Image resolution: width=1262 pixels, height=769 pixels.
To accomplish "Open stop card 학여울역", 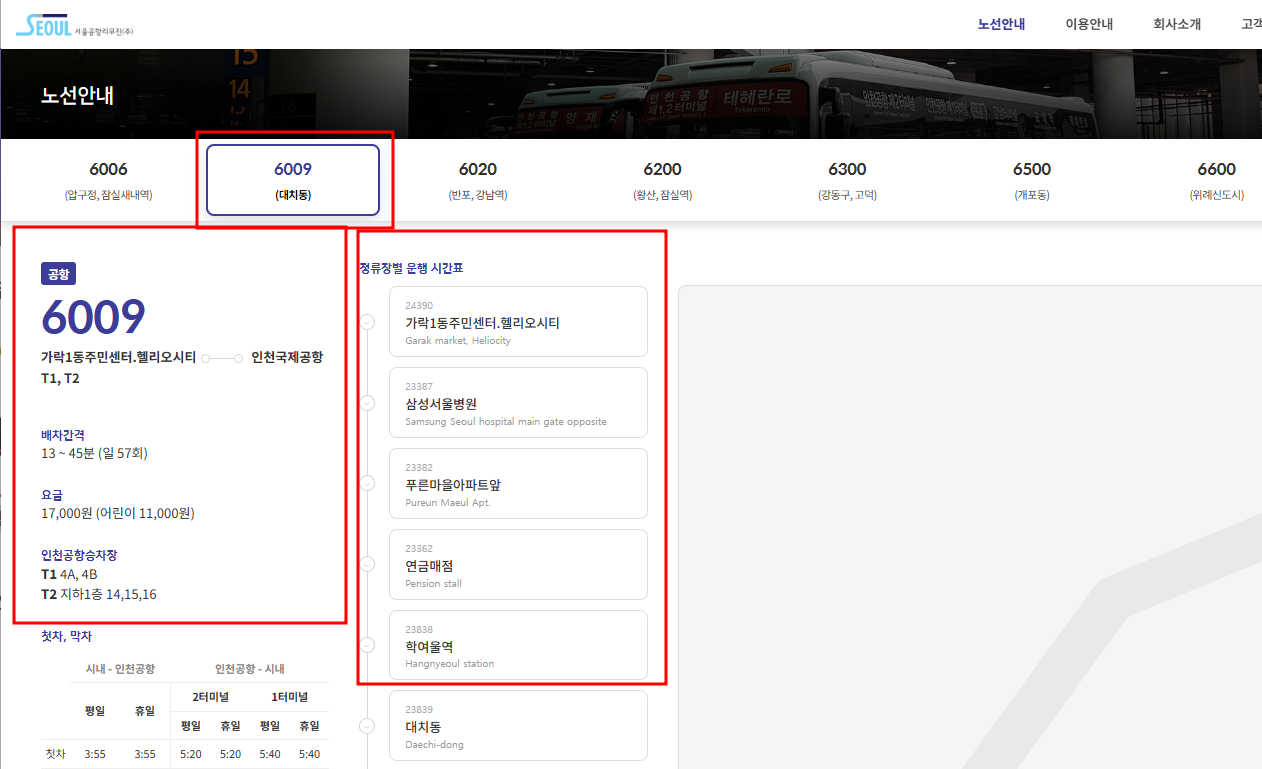I will pyautogui.click(x=518, y=645).
